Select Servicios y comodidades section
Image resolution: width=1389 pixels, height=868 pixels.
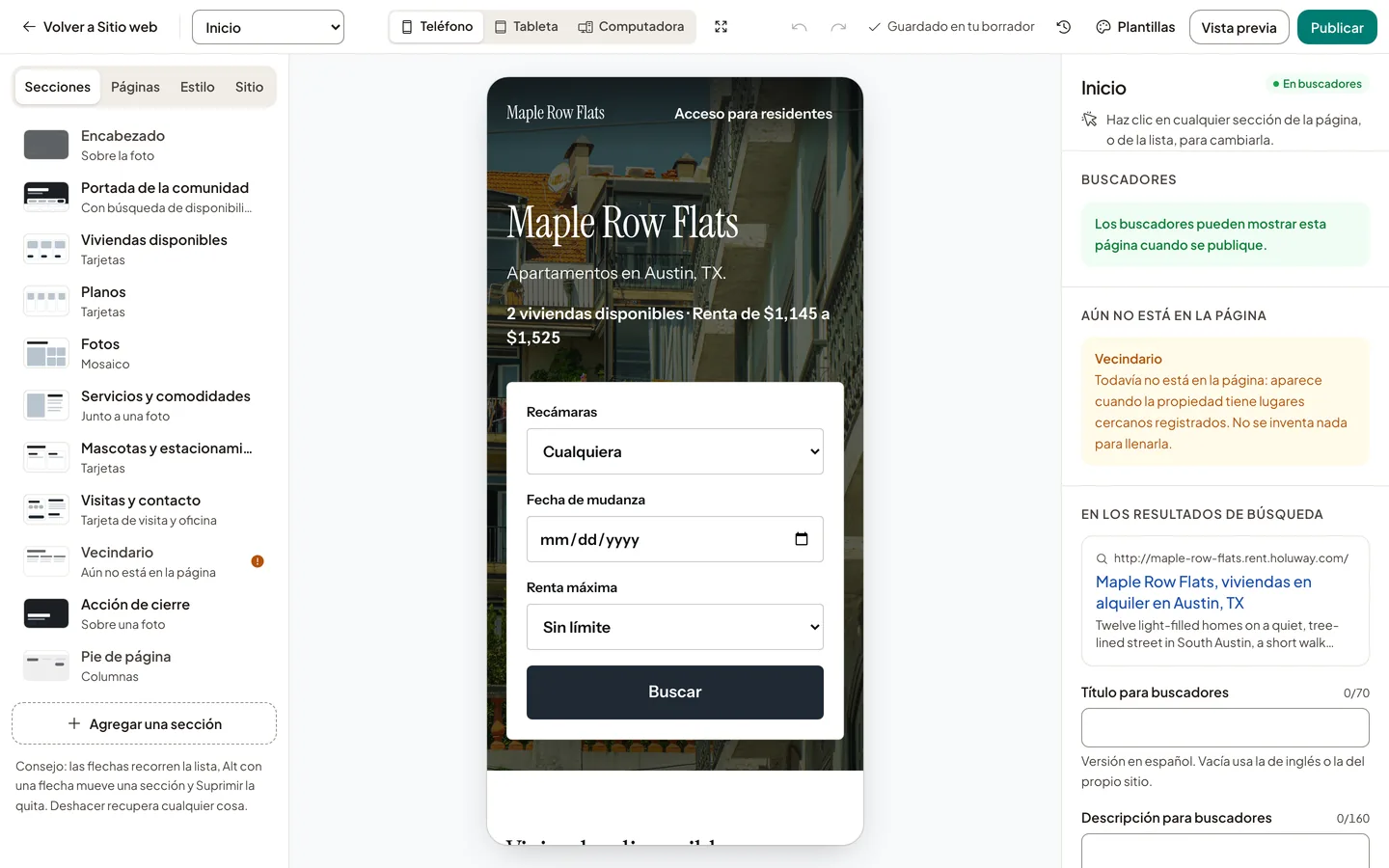[x=145, y=405]
